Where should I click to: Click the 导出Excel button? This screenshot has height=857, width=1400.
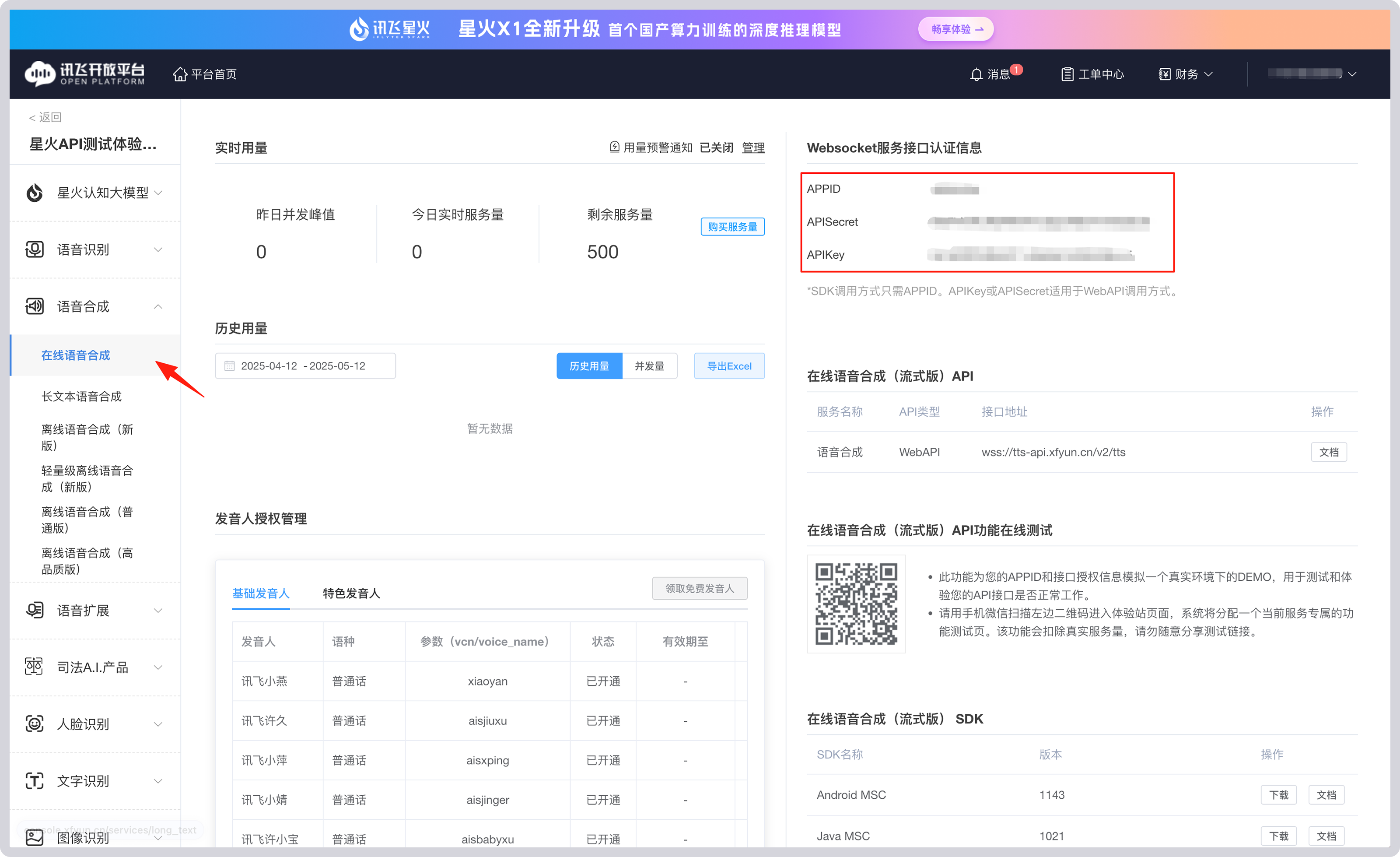[729, 365]
